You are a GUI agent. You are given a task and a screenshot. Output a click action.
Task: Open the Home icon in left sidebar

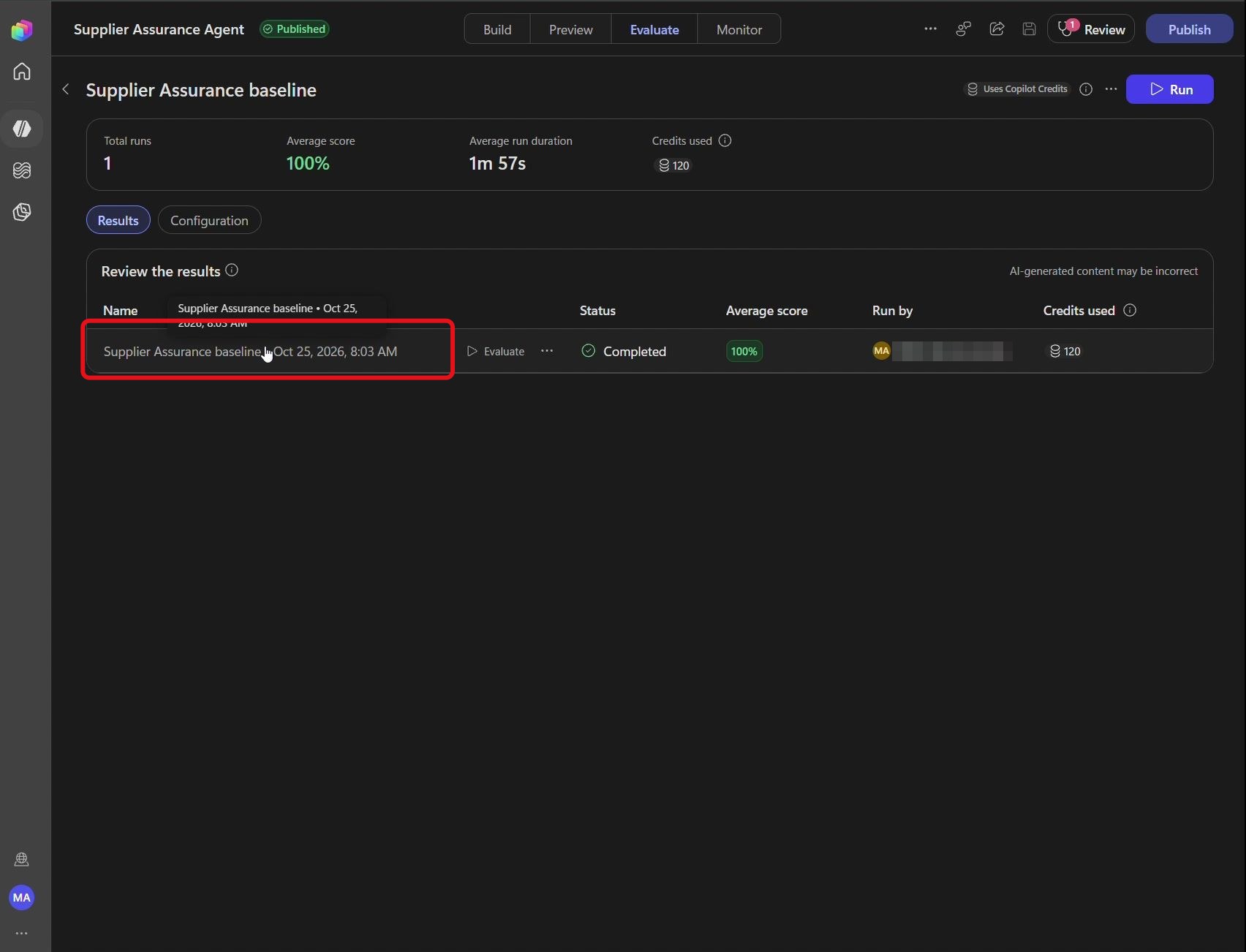[x=22, y=71]
